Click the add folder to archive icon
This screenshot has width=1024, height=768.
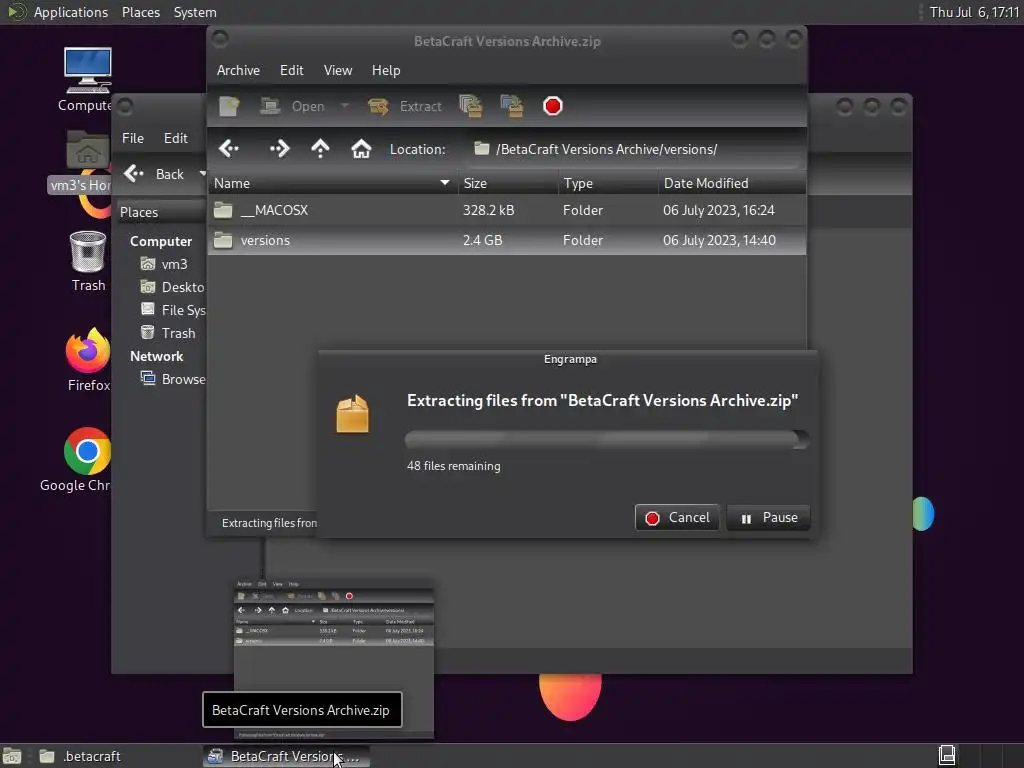[512, 106]
